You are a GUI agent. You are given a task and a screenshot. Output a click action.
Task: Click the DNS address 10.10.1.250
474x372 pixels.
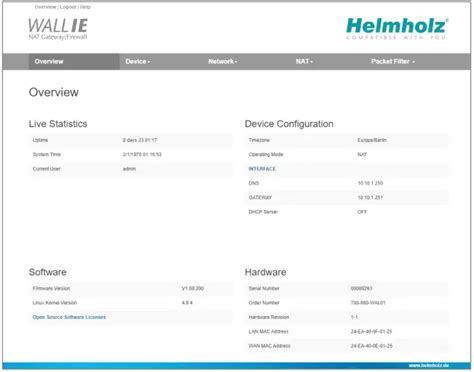[x=370, y=183]
